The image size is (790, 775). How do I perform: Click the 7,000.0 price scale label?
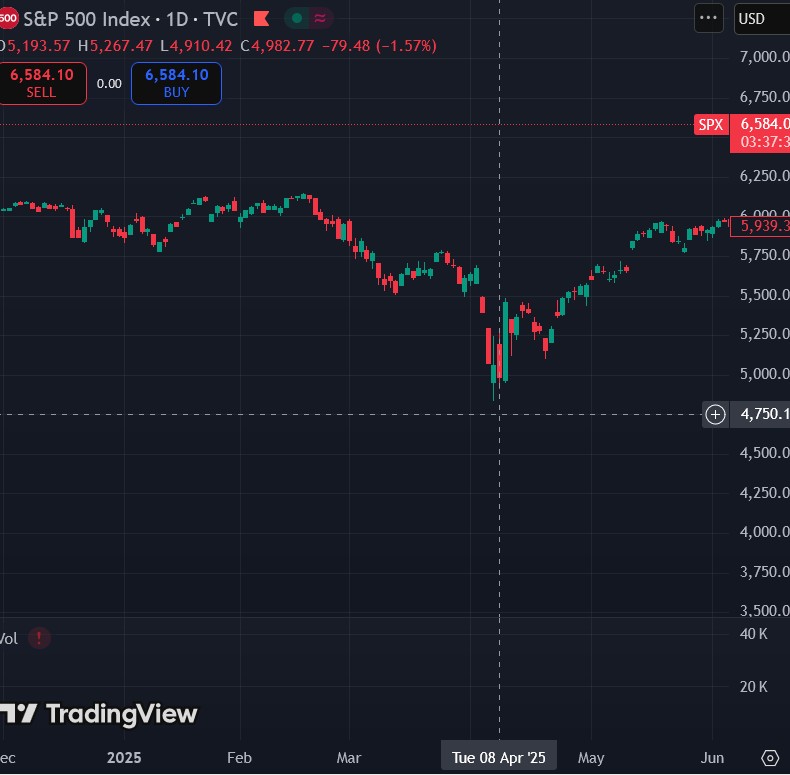[x=764, y=57]
